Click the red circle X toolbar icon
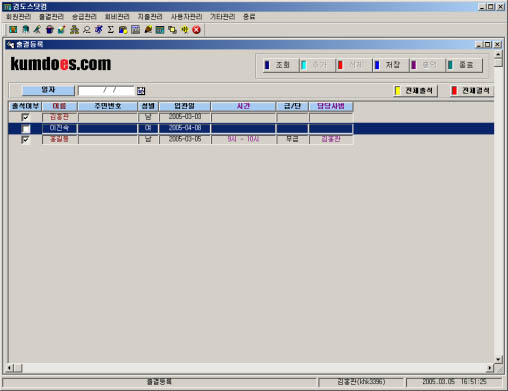The height and width of the screenshot is (391, 508). (197, 30)
